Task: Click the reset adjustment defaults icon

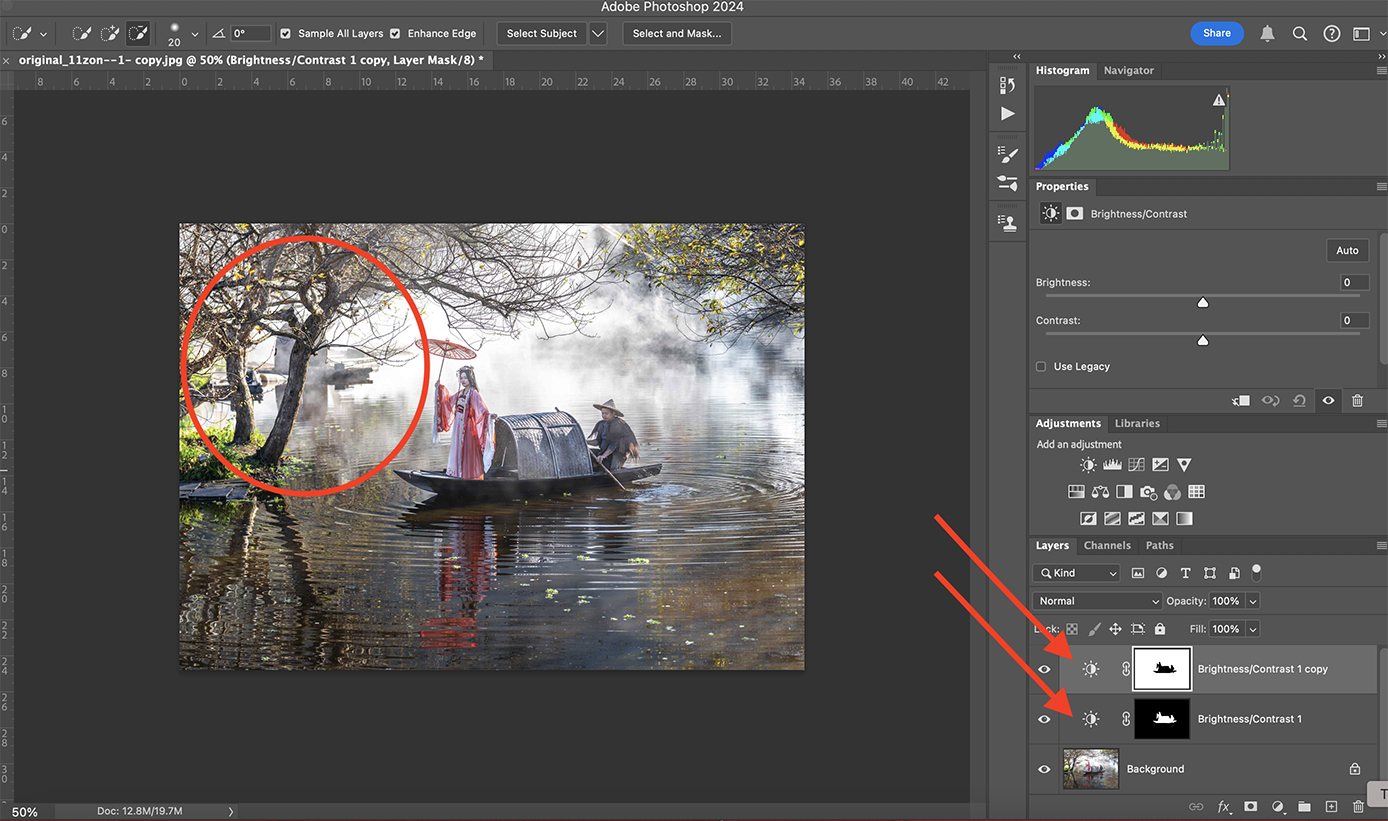Action: click(1299, 400)
